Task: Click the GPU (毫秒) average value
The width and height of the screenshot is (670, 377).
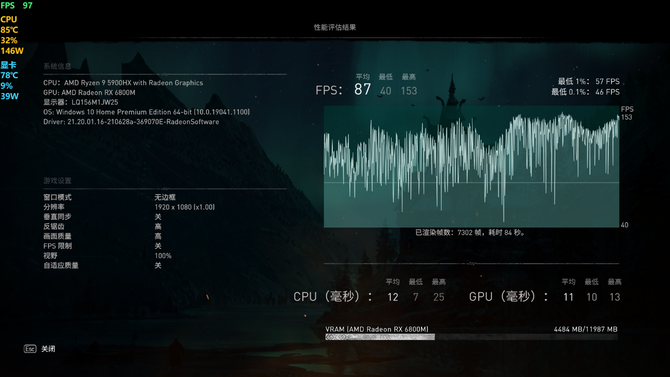Action: (568, 297)
